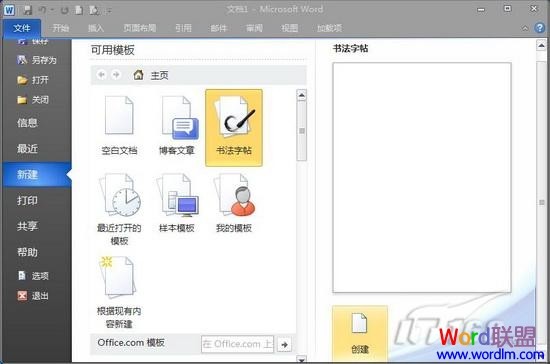The height and width of the screenshot is (364, 550).
Task: Click 打开 Open in sidebar
Action: click(33, 80)
